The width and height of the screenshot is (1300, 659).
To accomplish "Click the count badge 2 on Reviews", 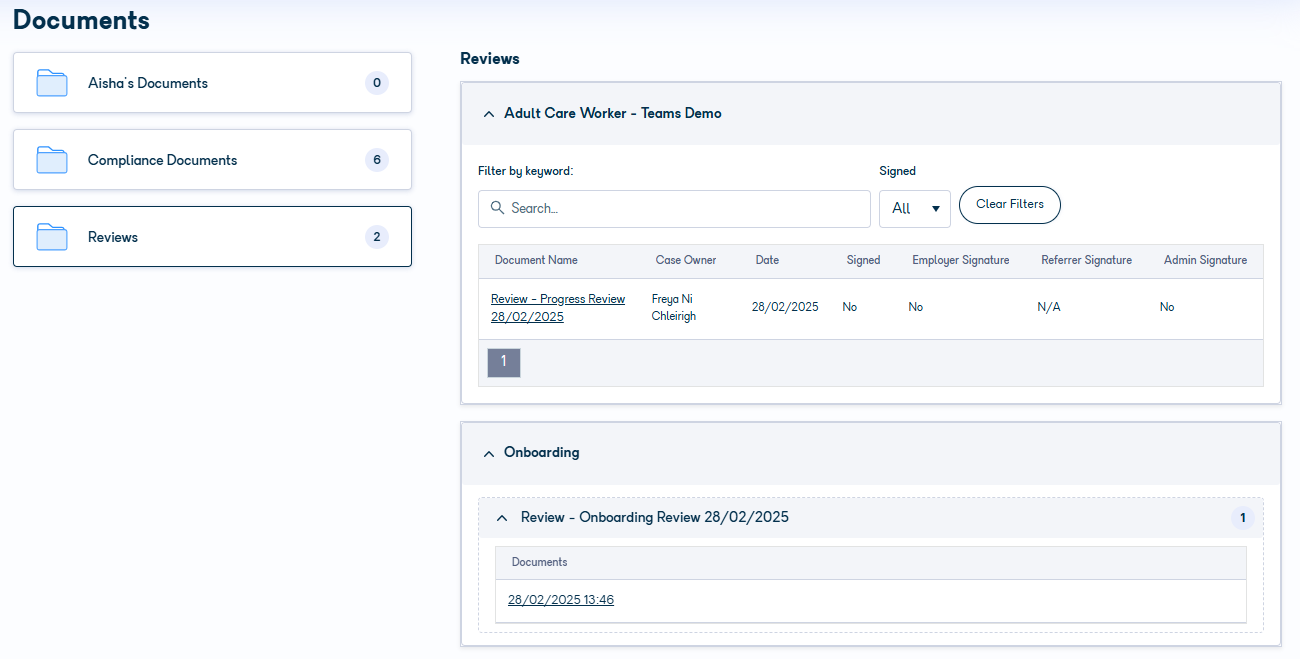I will (x=377, y=237).
